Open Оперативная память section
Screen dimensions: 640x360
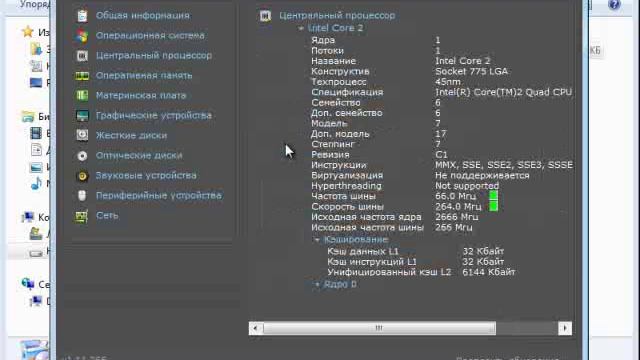tap(144, 76)
